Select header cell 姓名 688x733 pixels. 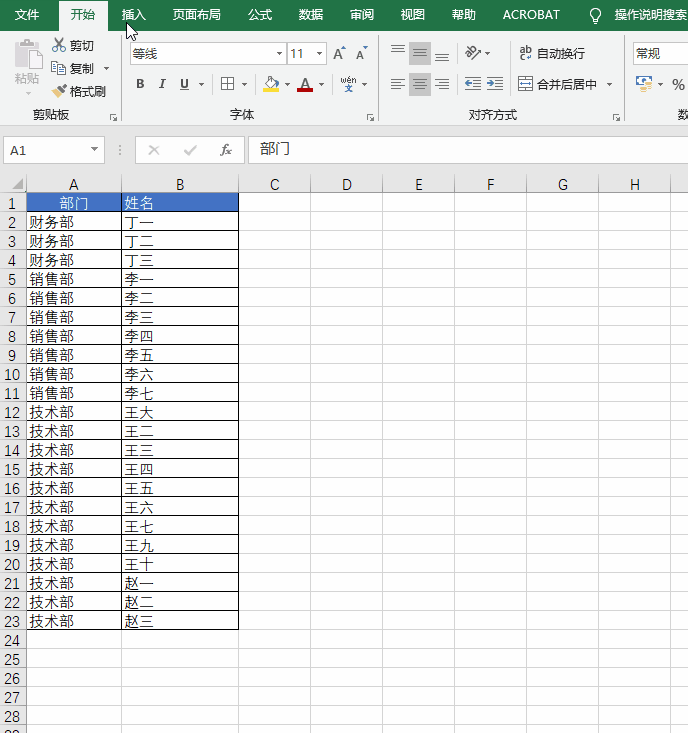[x=180, y=202]
